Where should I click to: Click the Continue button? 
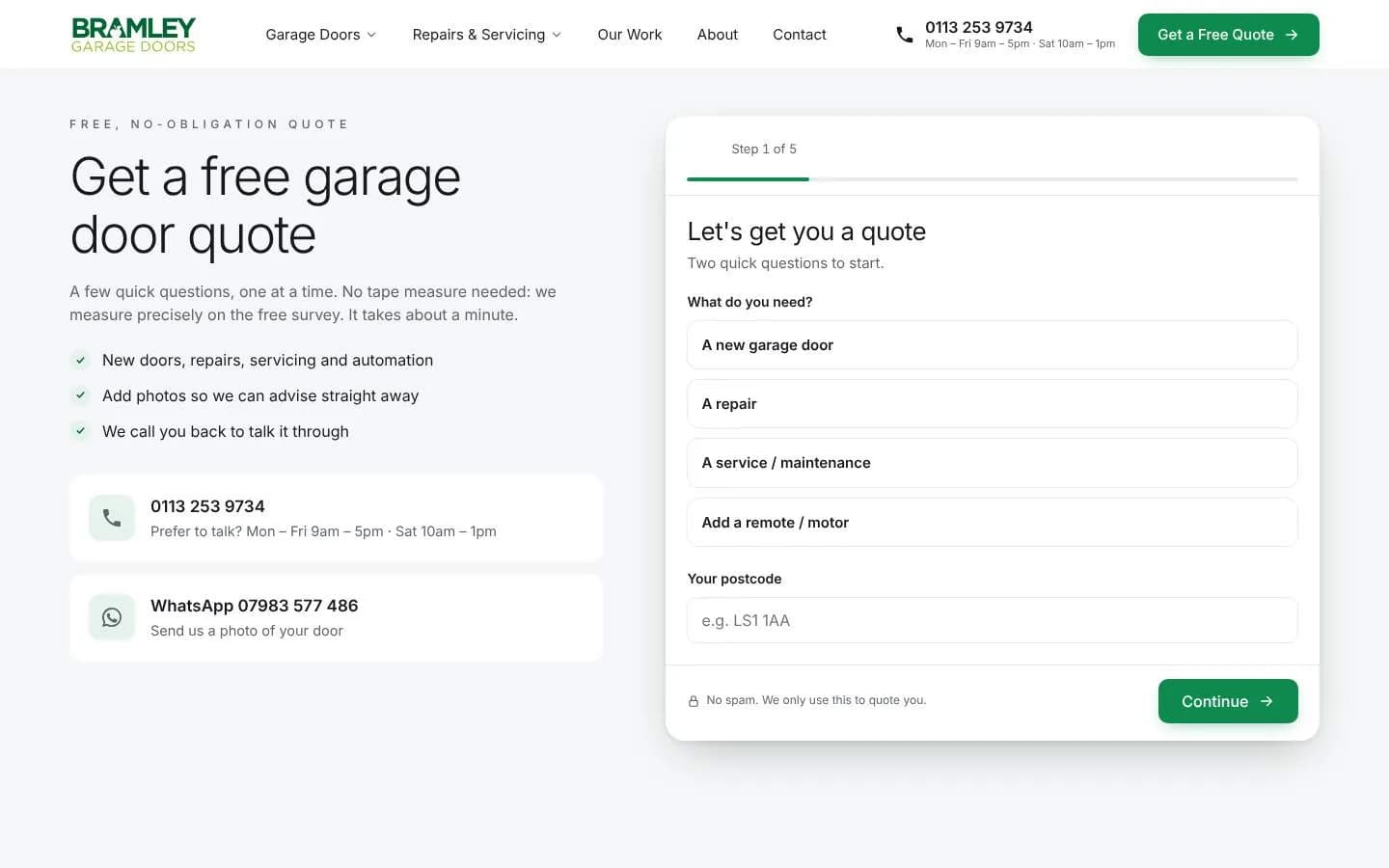[1228, 701]
